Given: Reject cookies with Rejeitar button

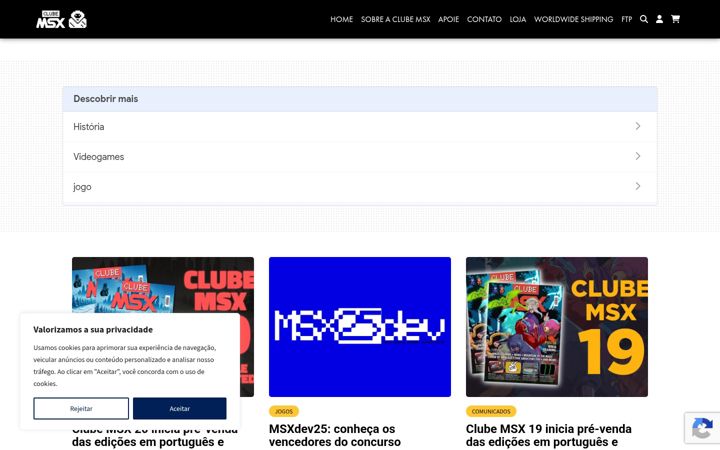Looking at the screenshot, I should (x=81, y=409).
